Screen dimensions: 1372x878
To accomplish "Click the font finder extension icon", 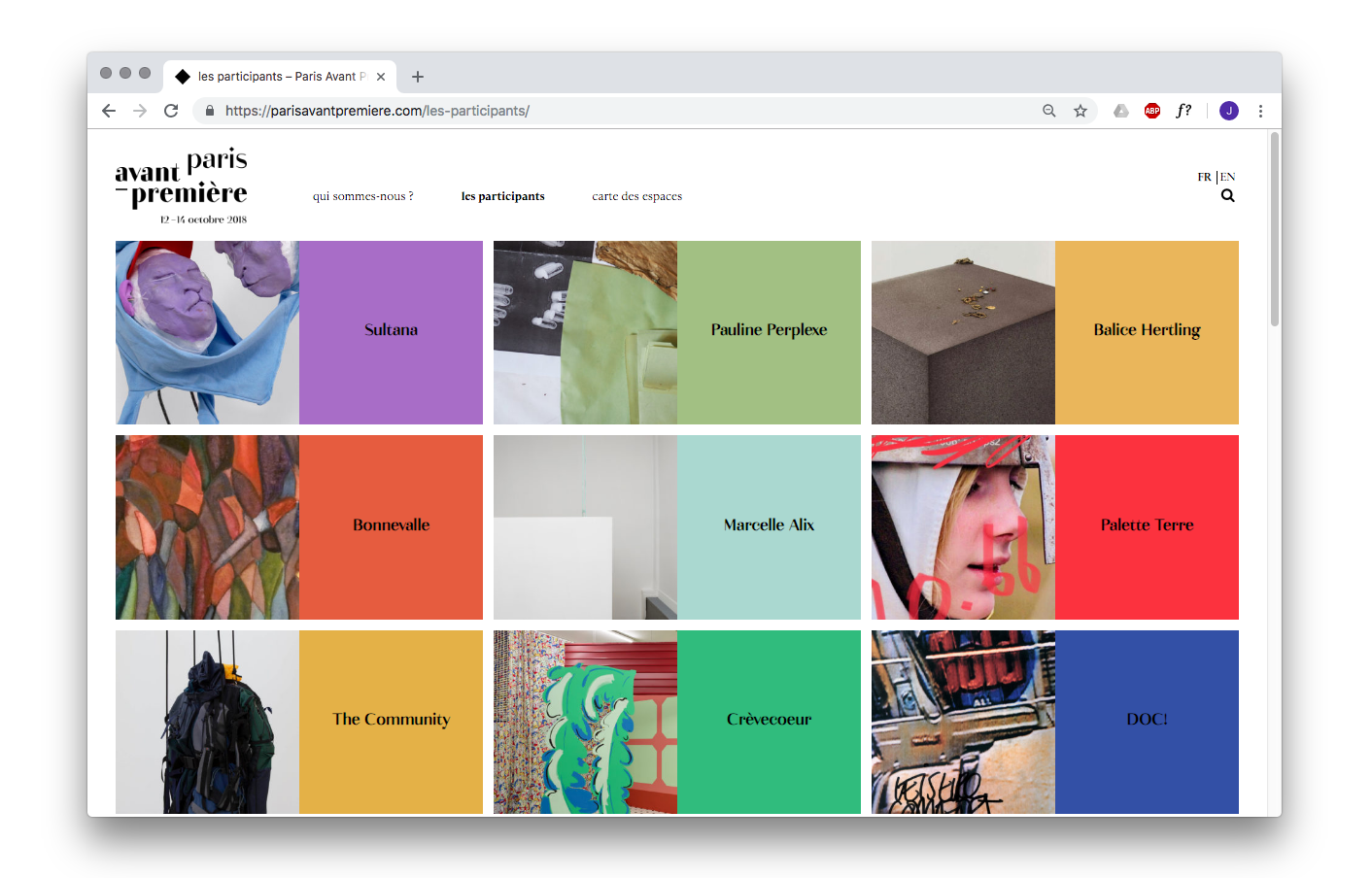I will tap(1183, 111).
